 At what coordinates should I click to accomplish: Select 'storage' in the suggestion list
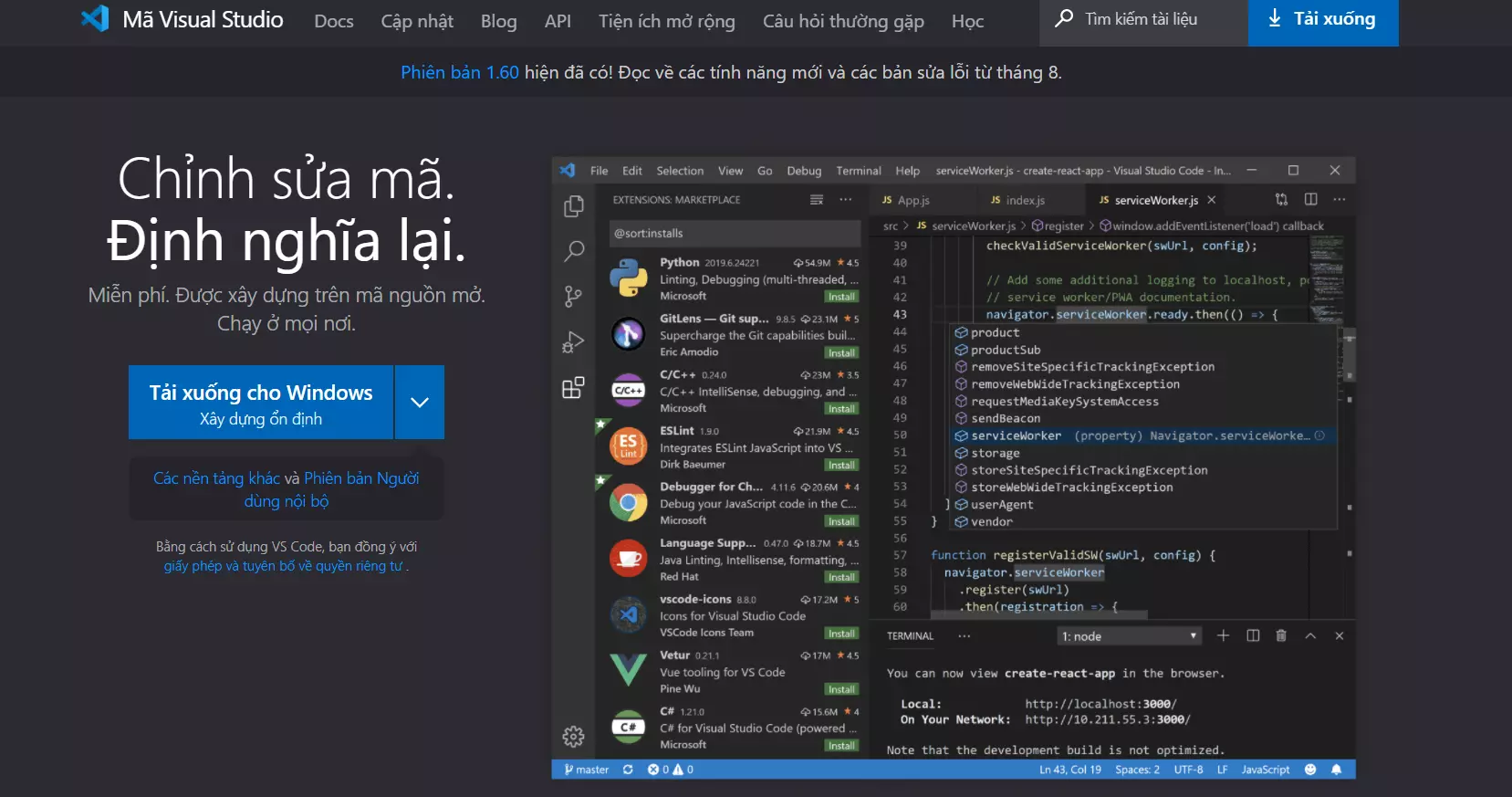[1142, 453]
